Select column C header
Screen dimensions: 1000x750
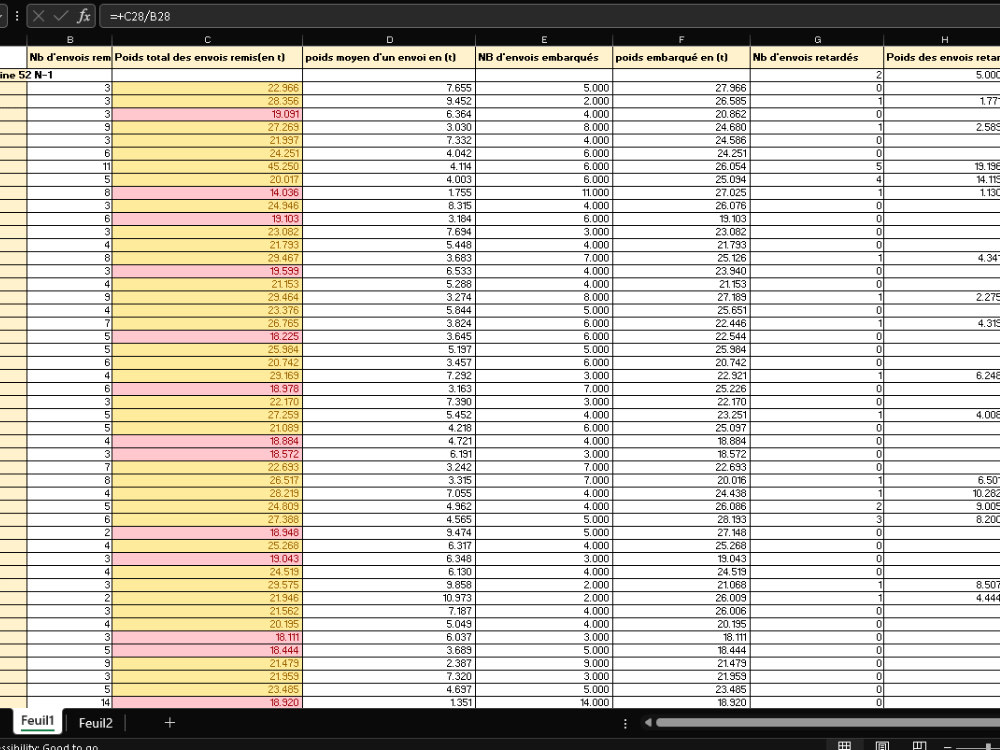[x=207, y=40]
